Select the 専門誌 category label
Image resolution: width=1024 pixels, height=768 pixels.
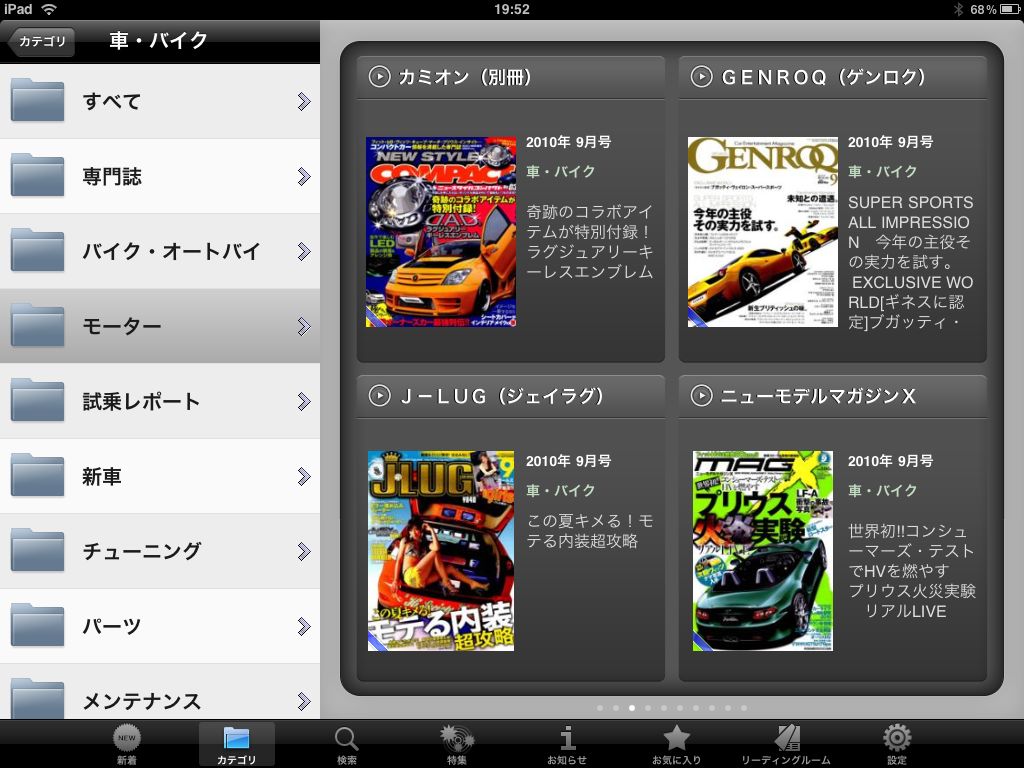click(112, 176)
